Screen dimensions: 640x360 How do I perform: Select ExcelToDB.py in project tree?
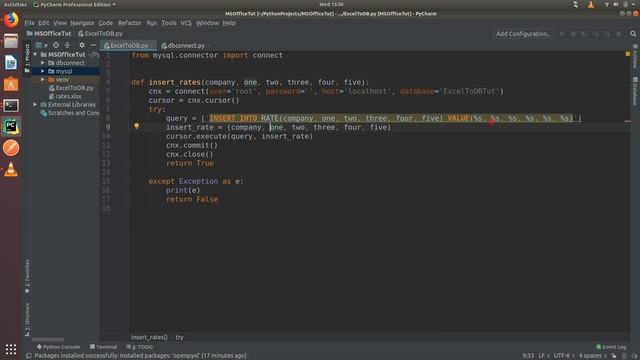tap(71, 88)
